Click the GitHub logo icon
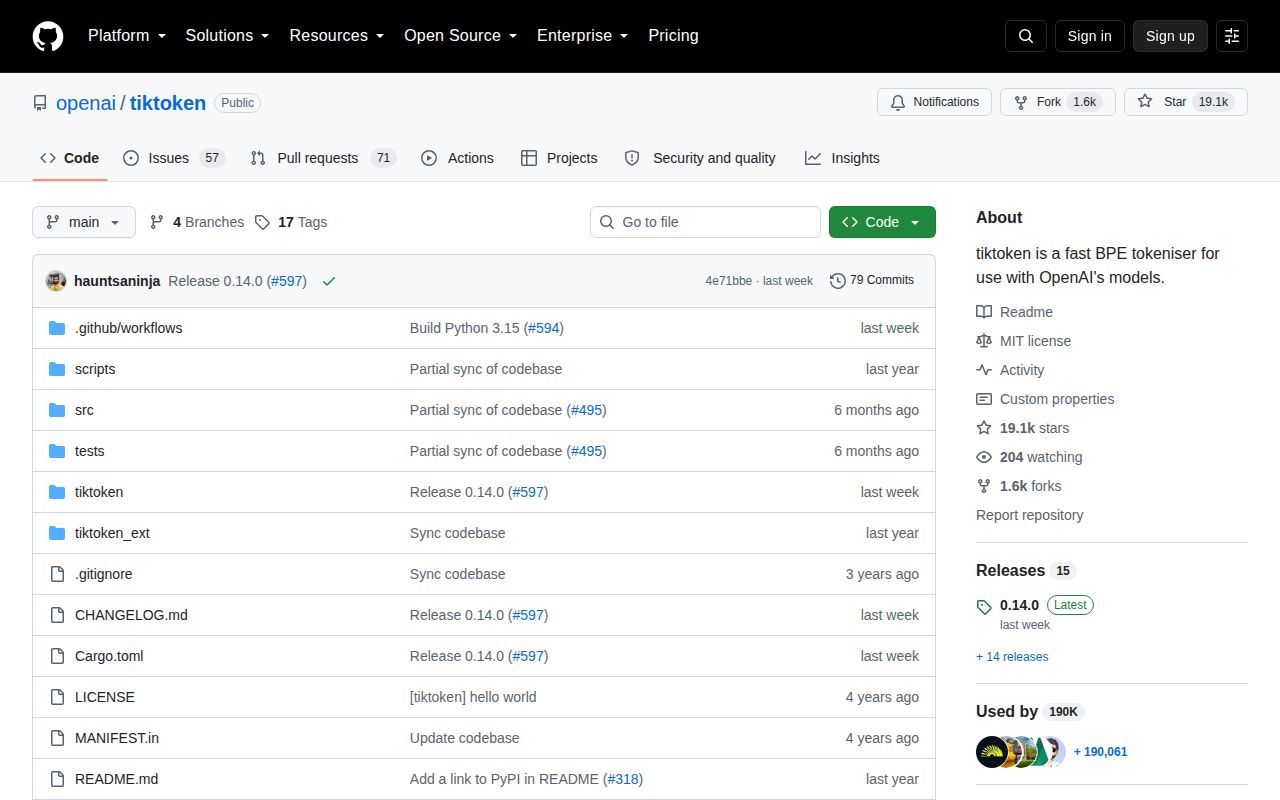Image resolution: width=1280 pixels, height=800 pixels. [x=48, y=36]
